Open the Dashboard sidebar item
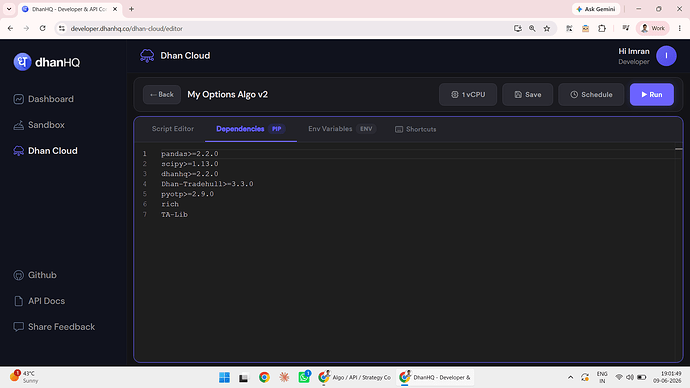 [x=44, y=99]
